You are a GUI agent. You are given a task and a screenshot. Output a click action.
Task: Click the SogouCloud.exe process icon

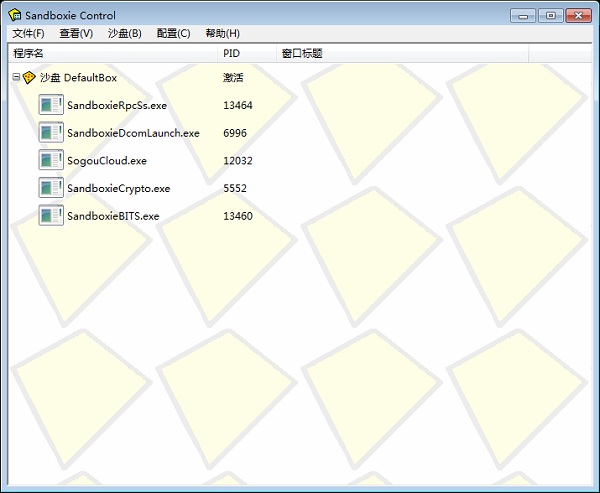pyautogui.click(x=51, y=160)
